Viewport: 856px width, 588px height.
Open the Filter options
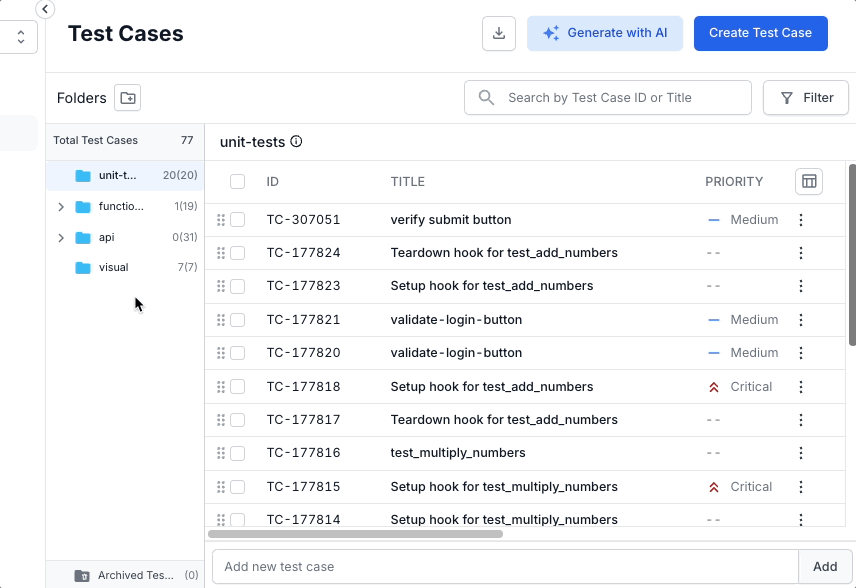pyautogui.click(x=805, y=98)
